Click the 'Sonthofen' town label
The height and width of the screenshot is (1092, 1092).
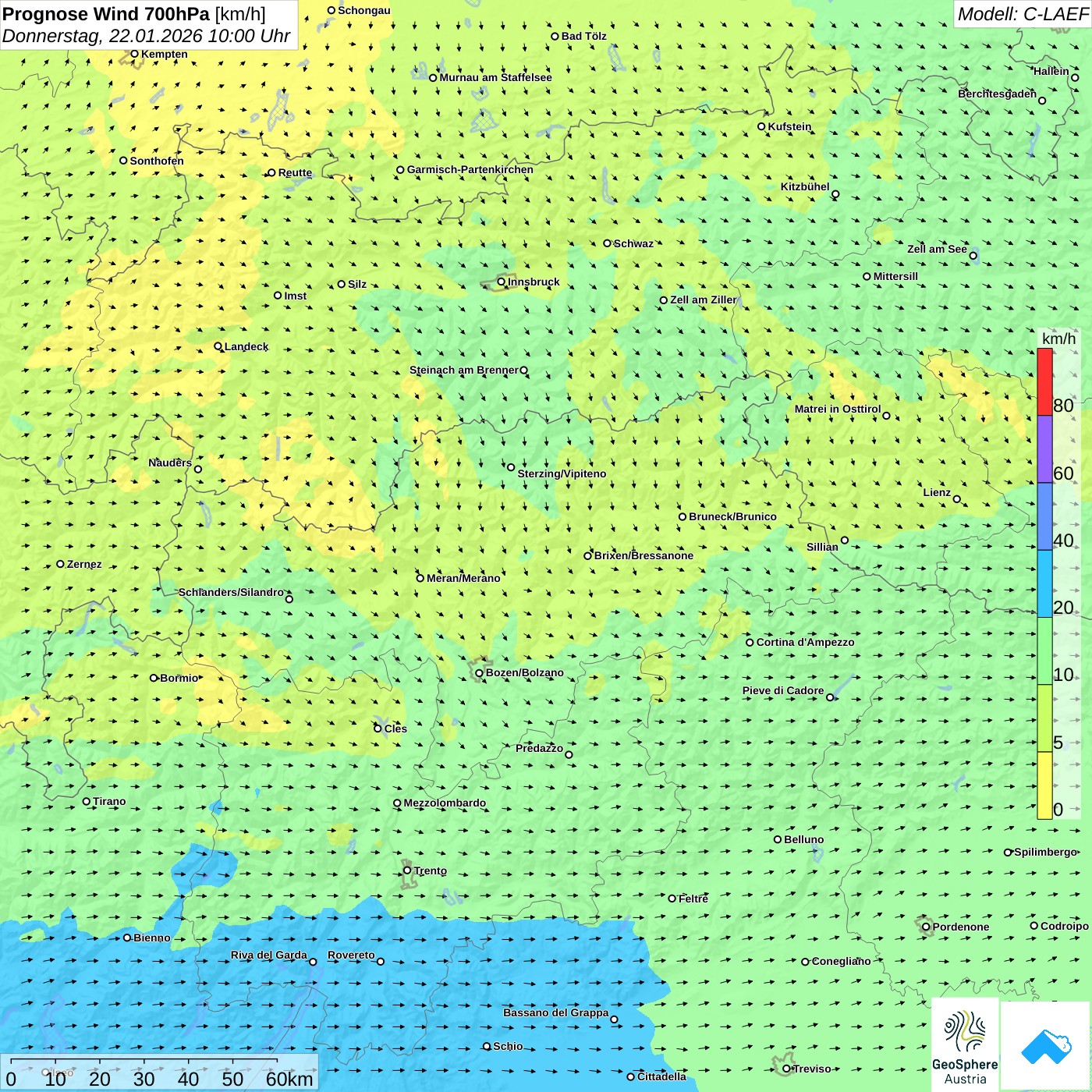[157, 161]
